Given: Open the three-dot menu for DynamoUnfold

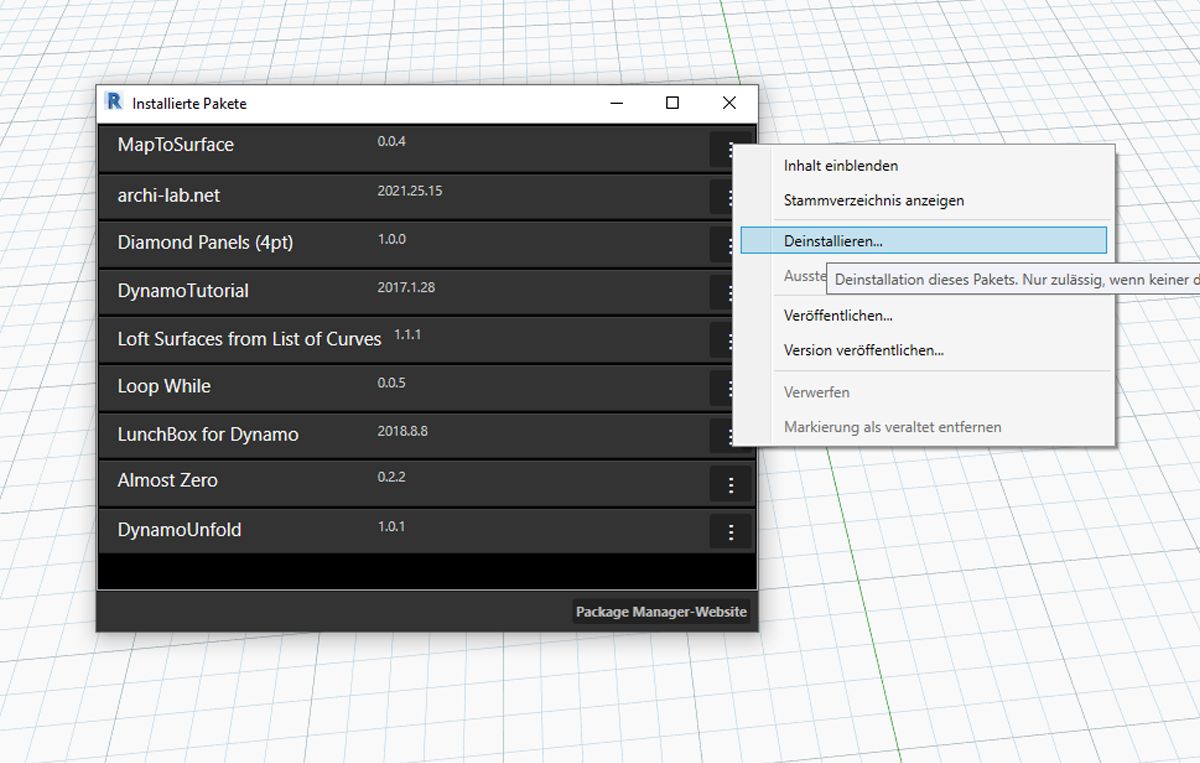Looking at the screenshot, I should pyautogui.click(x=731, y=532).
